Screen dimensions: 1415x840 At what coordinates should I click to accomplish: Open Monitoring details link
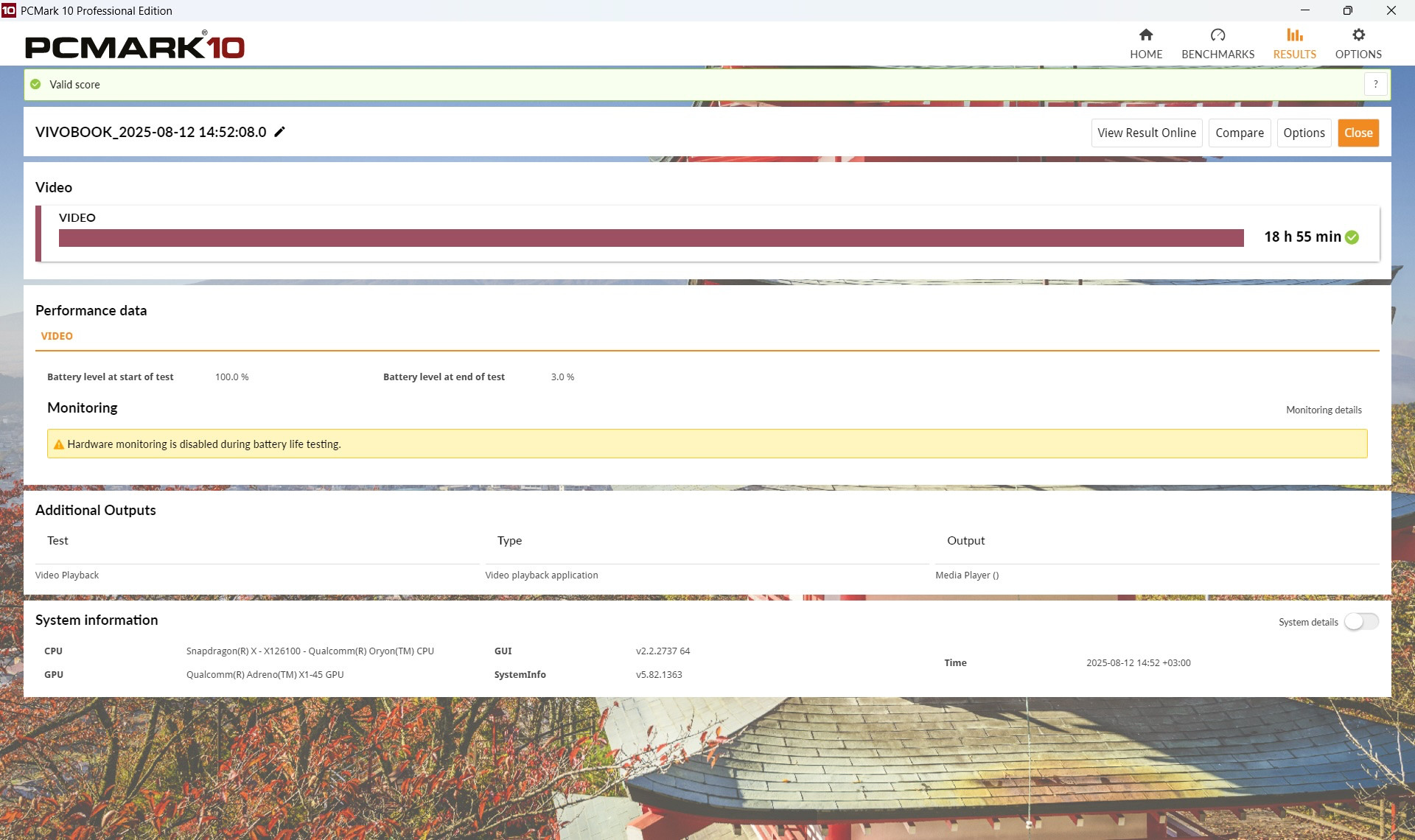[x=1324, y=410]
